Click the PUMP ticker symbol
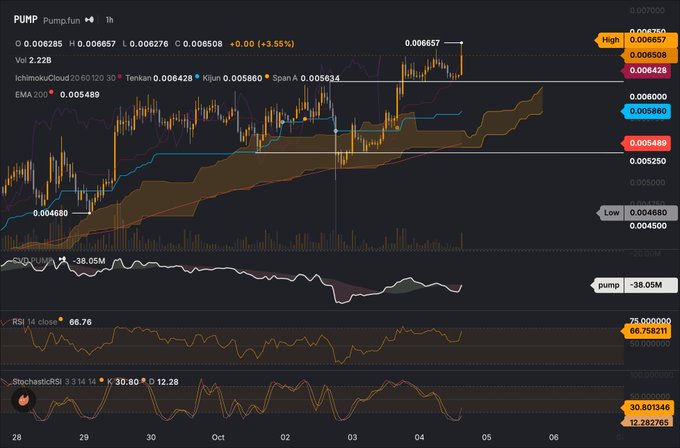This screenshot has width=680, height=448. tap(26, 20)
